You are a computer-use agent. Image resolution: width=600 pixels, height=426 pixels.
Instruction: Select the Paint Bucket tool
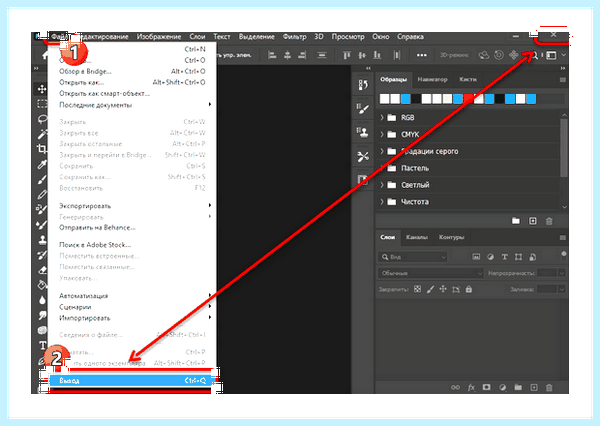[x=42, y=285]
